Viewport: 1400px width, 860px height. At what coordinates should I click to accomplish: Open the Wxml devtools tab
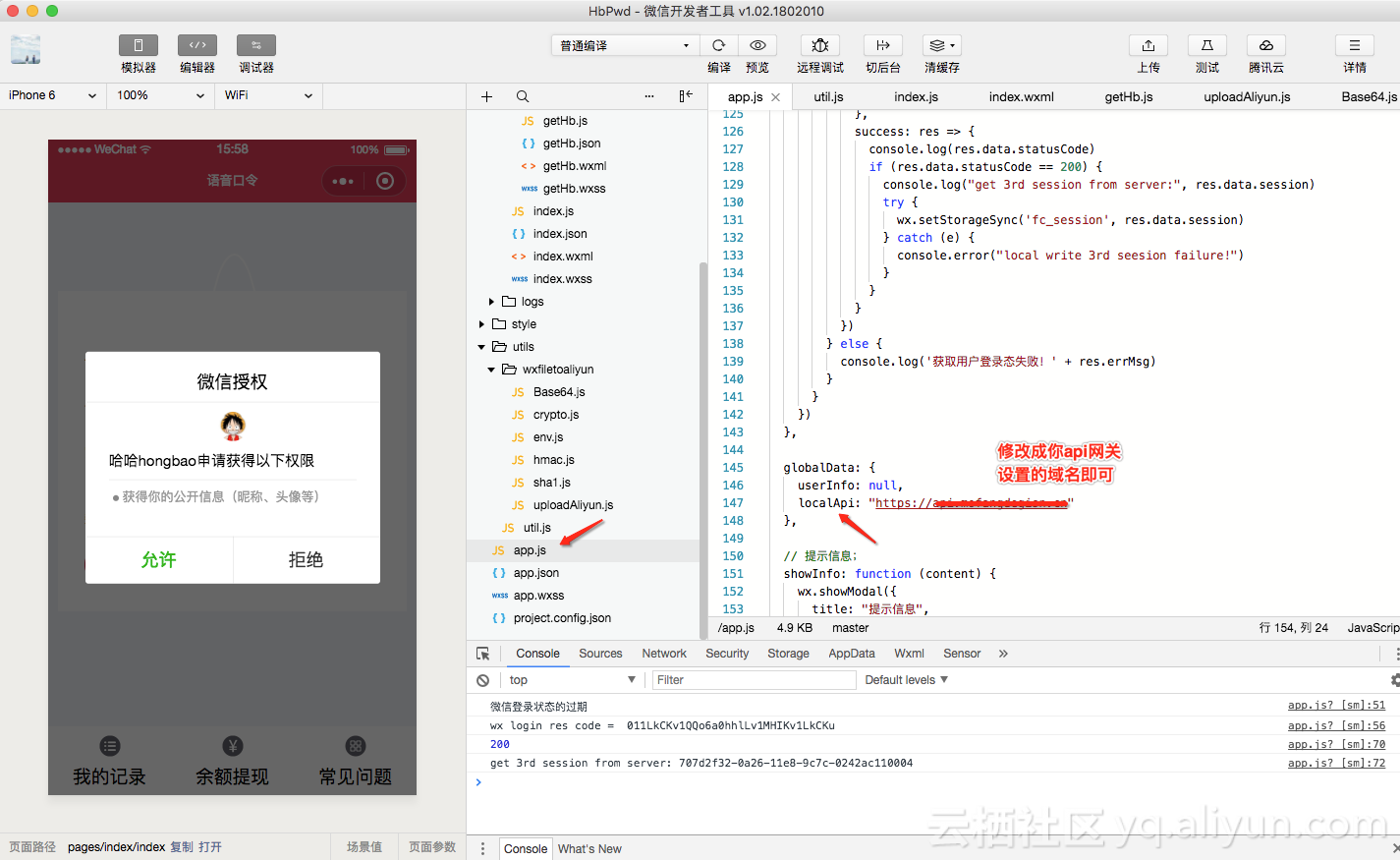coord(909,654)
